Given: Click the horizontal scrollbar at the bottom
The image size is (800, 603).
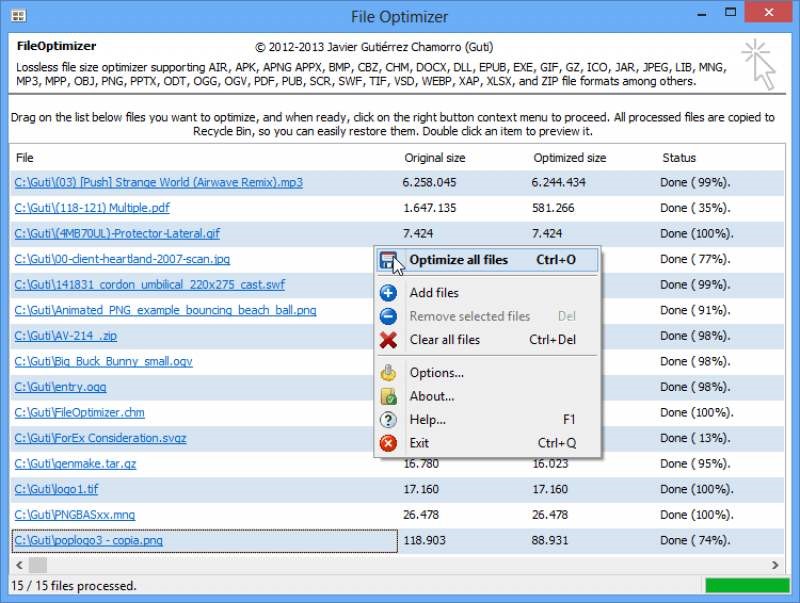Looking at the screenshot, I should (x=400, y=564).
